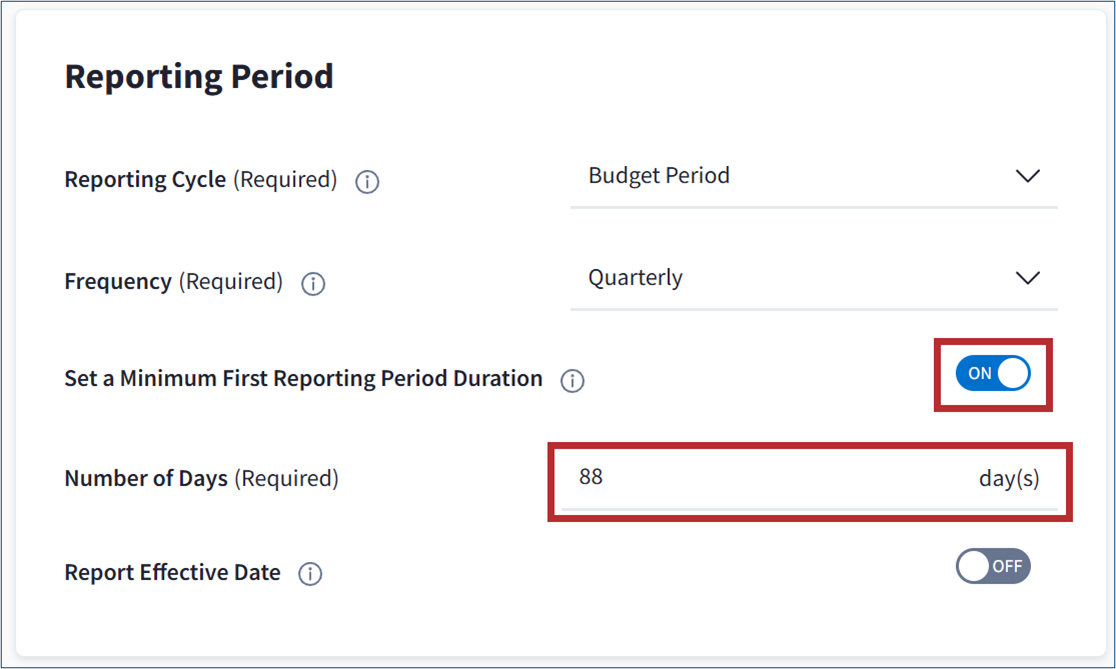Open the Frequency dropdown showing Quarterly

click(x=813, y=278)
